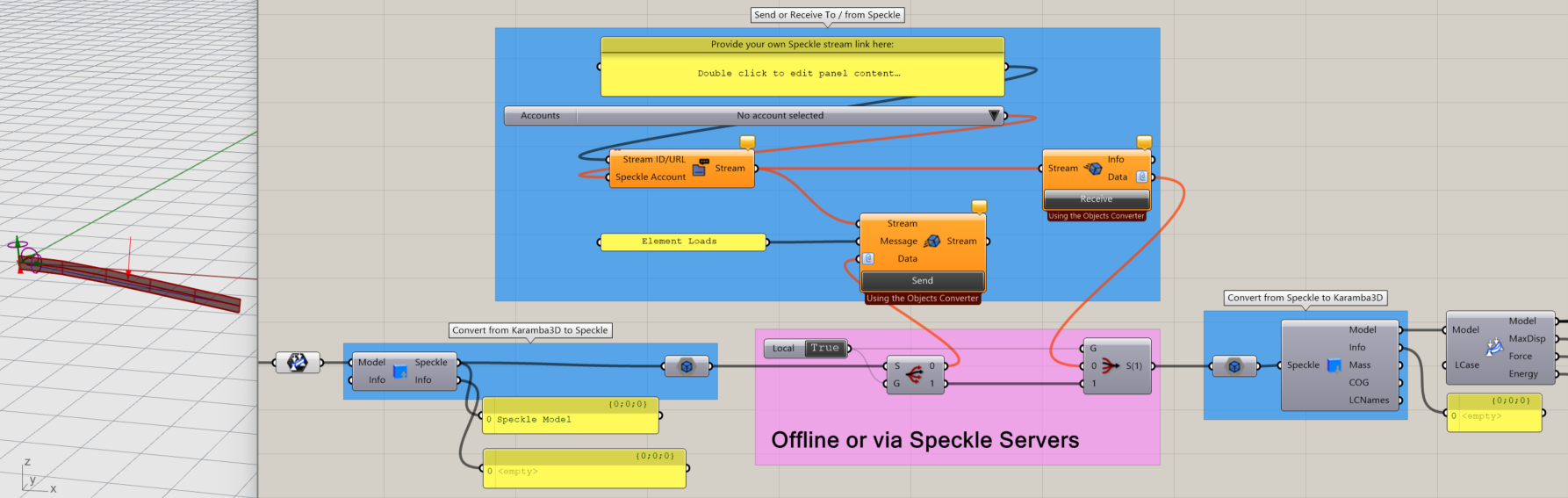The height and width of the screenshot is (498, 1568).
Task: Click the Stream Gate red branching icon
Action: pos(914,375)
